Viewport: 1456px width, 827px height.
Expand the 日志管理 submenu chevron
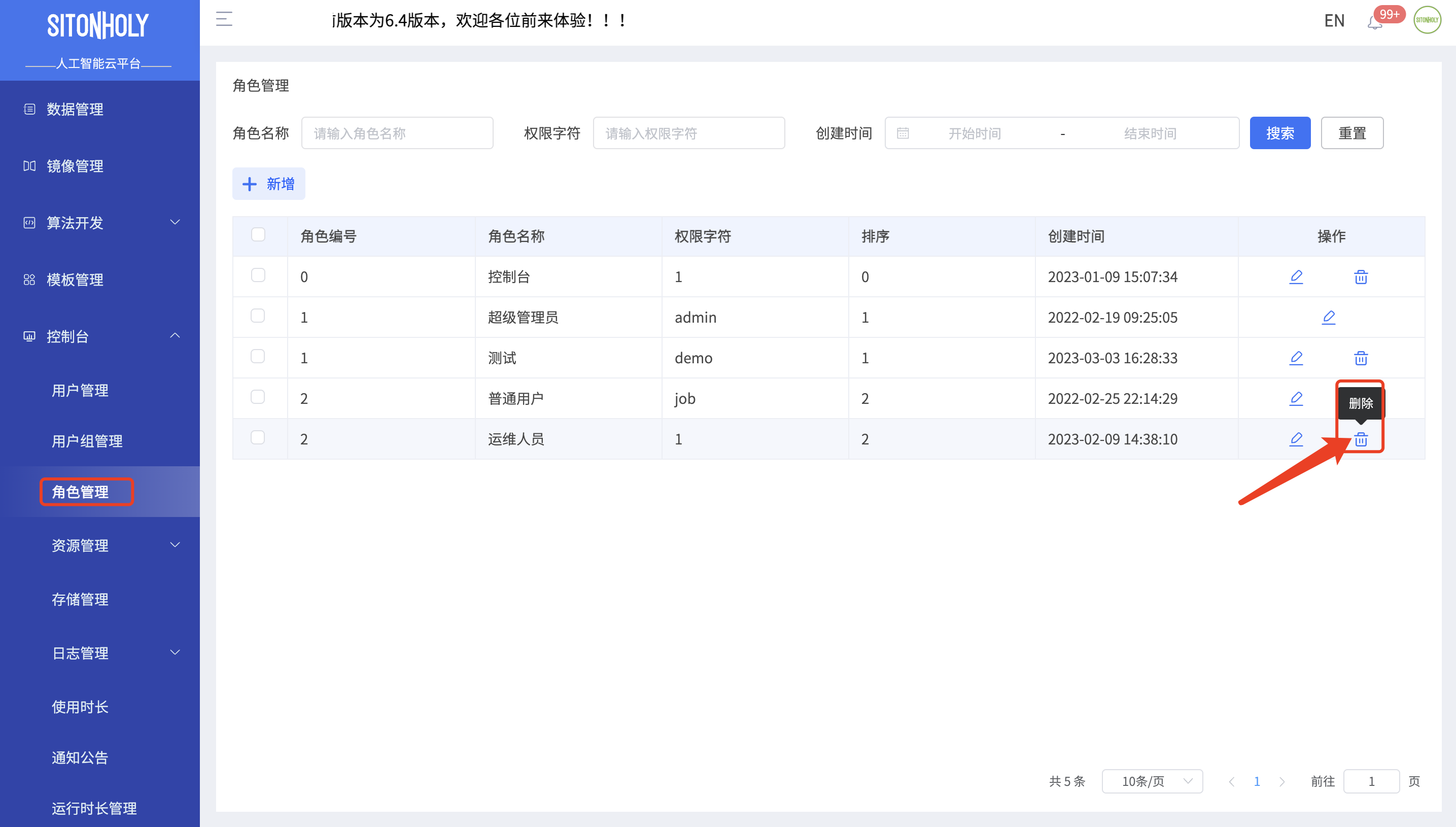[x=175, y=652]
